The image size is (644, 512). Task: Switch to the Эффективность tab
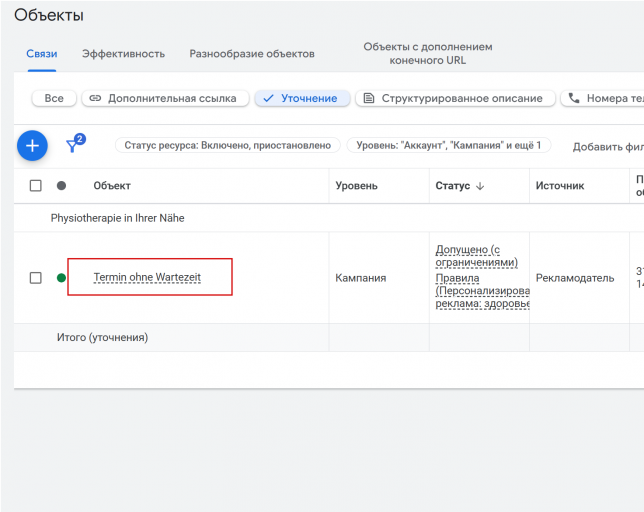123,54
